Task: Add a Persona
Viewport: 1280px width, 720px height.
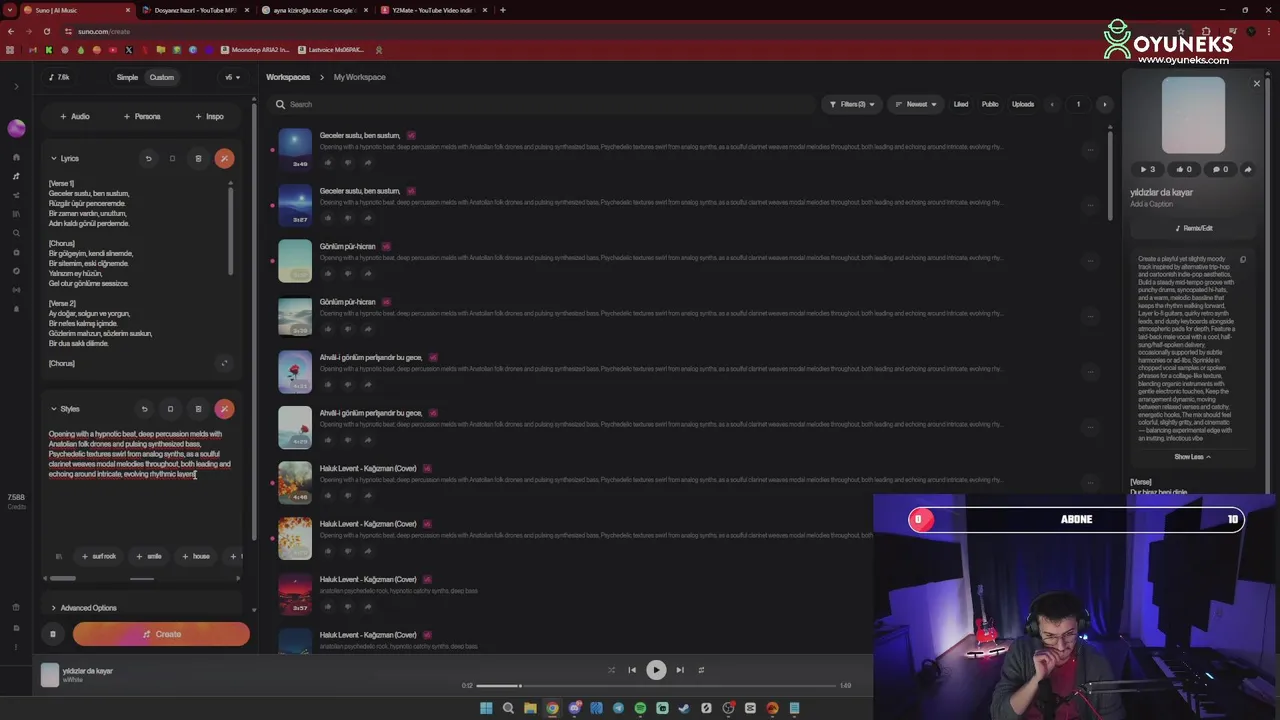Action: [x=142, y=116]
